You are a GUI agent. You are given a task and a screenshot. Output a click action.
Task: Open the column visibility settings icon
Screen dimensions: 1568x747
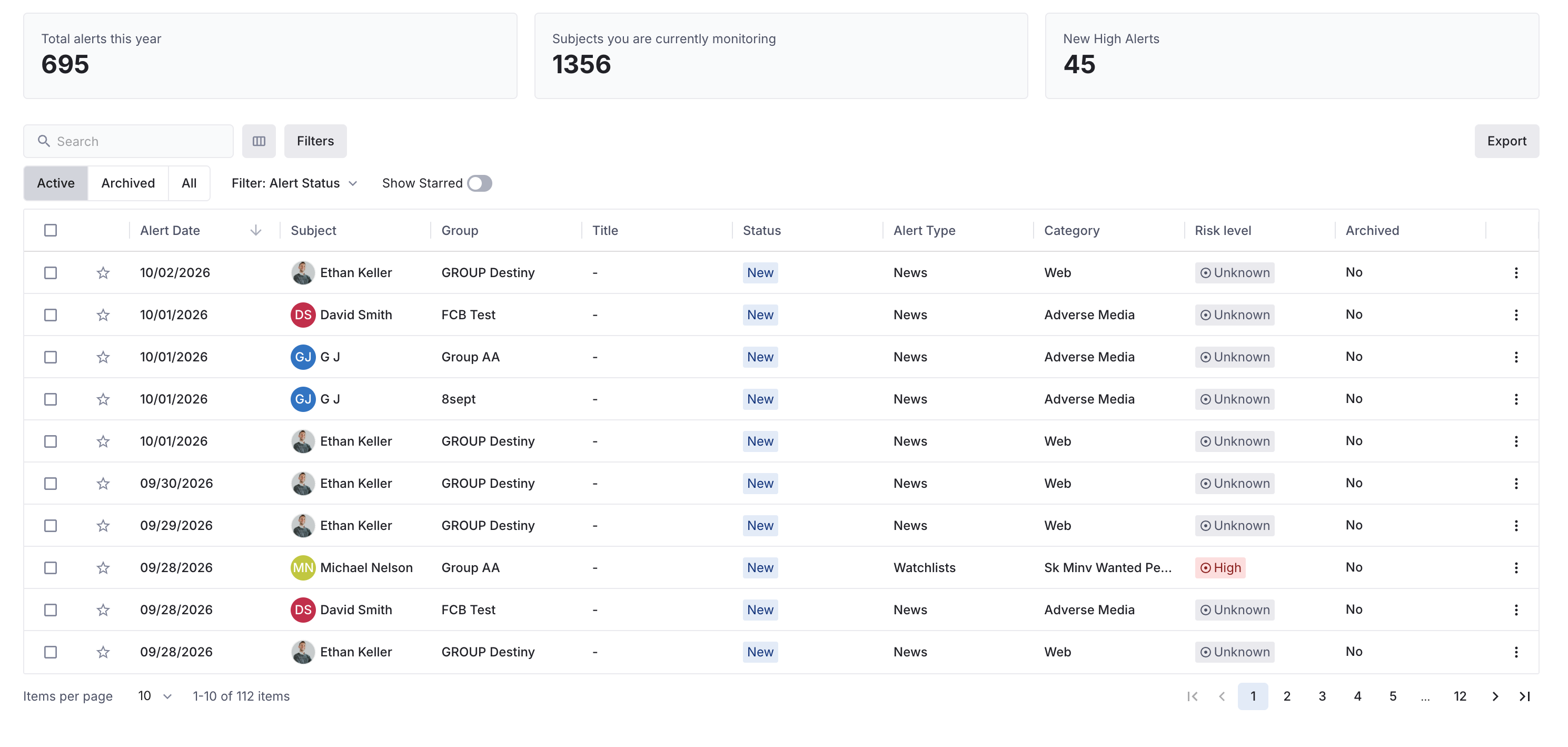point(259,141)
